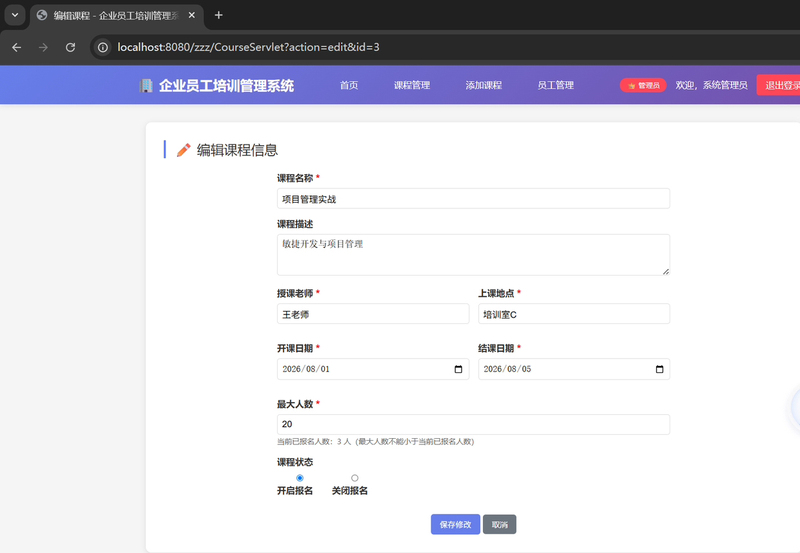800x553 pixels.
Task: Reload the page with the refresh icon
Action: pyautogui.click(x=70, y=47)
